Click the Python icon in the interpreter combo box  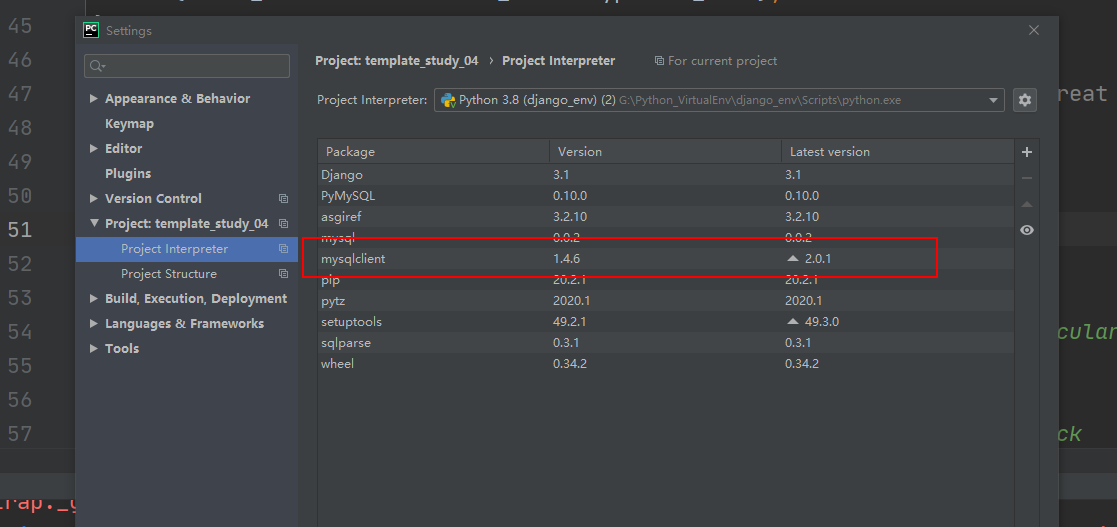click(x=448, y=100)
